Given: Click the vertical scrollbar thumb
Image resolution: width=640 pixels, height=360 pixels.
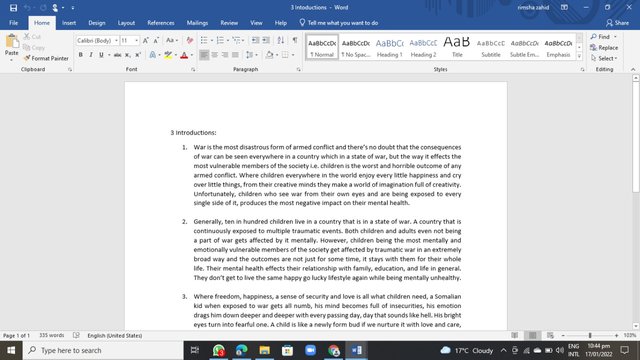Looking at the screenshot, I should pos(636,136).
